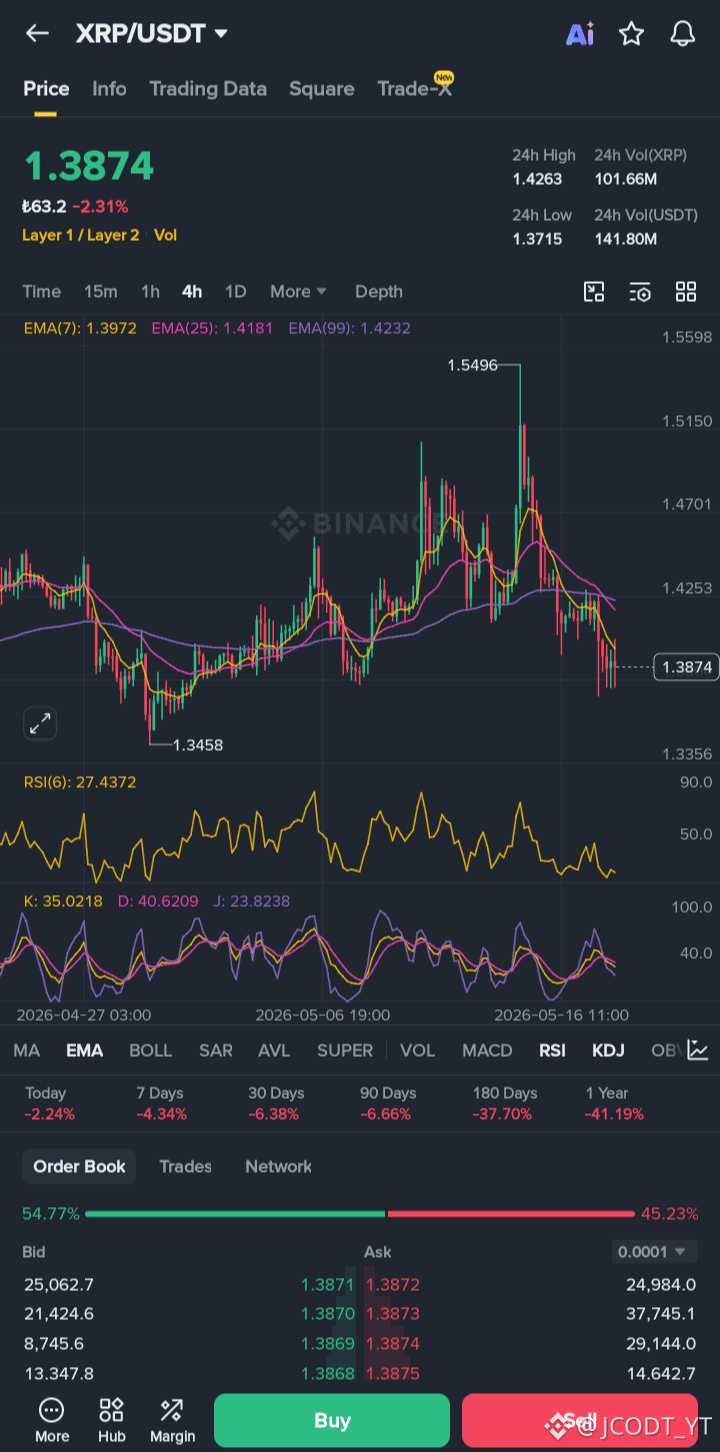Toggle the RSI indicator

coord(552,1050)
